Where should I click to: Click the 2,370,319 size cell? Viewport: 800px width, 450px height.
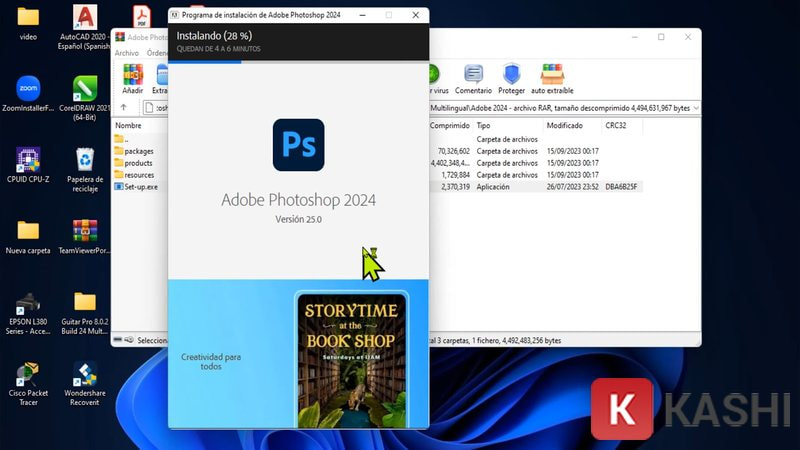[x=456, y=187]
